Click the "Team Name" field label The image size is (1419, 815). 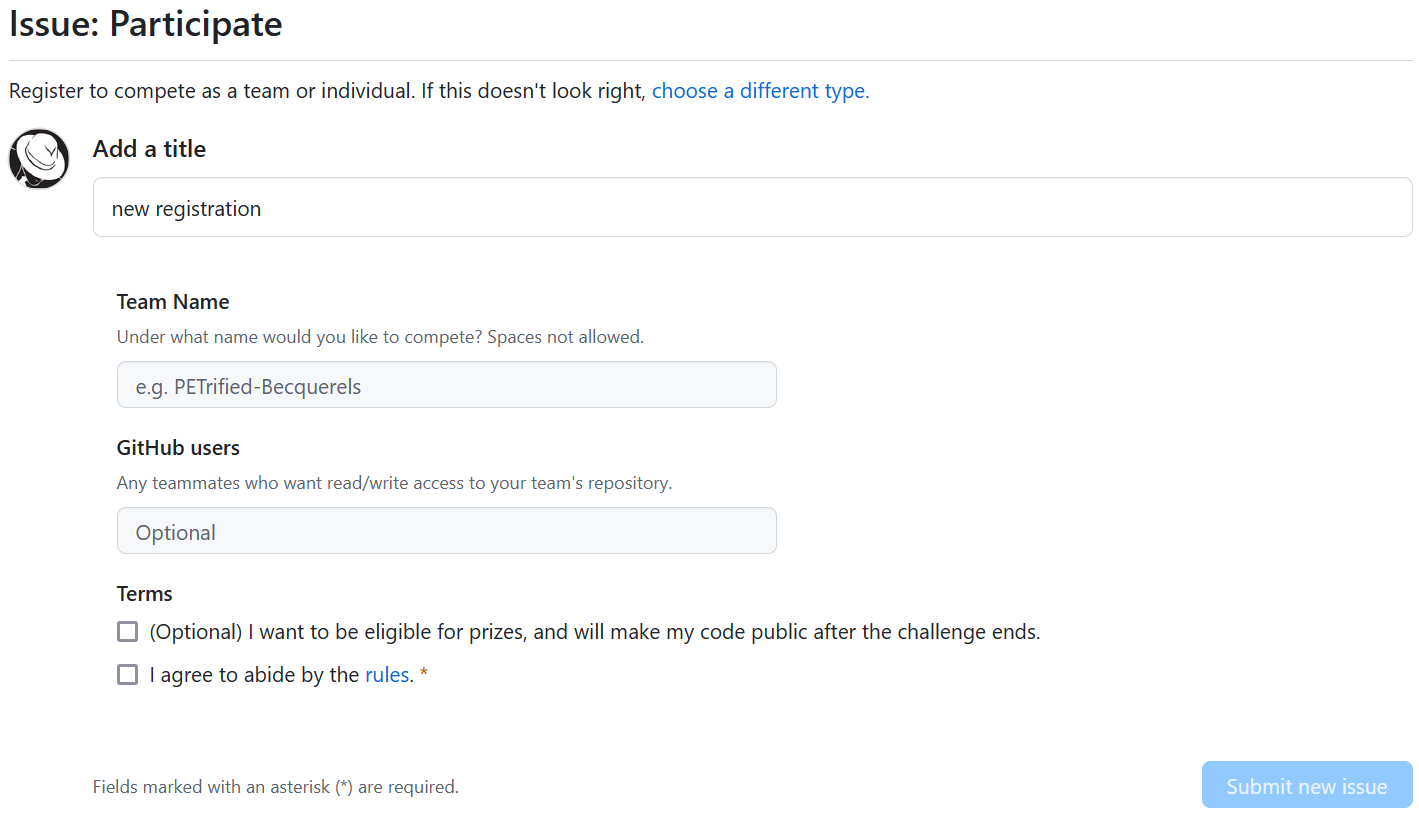click(x=173, y=302)
